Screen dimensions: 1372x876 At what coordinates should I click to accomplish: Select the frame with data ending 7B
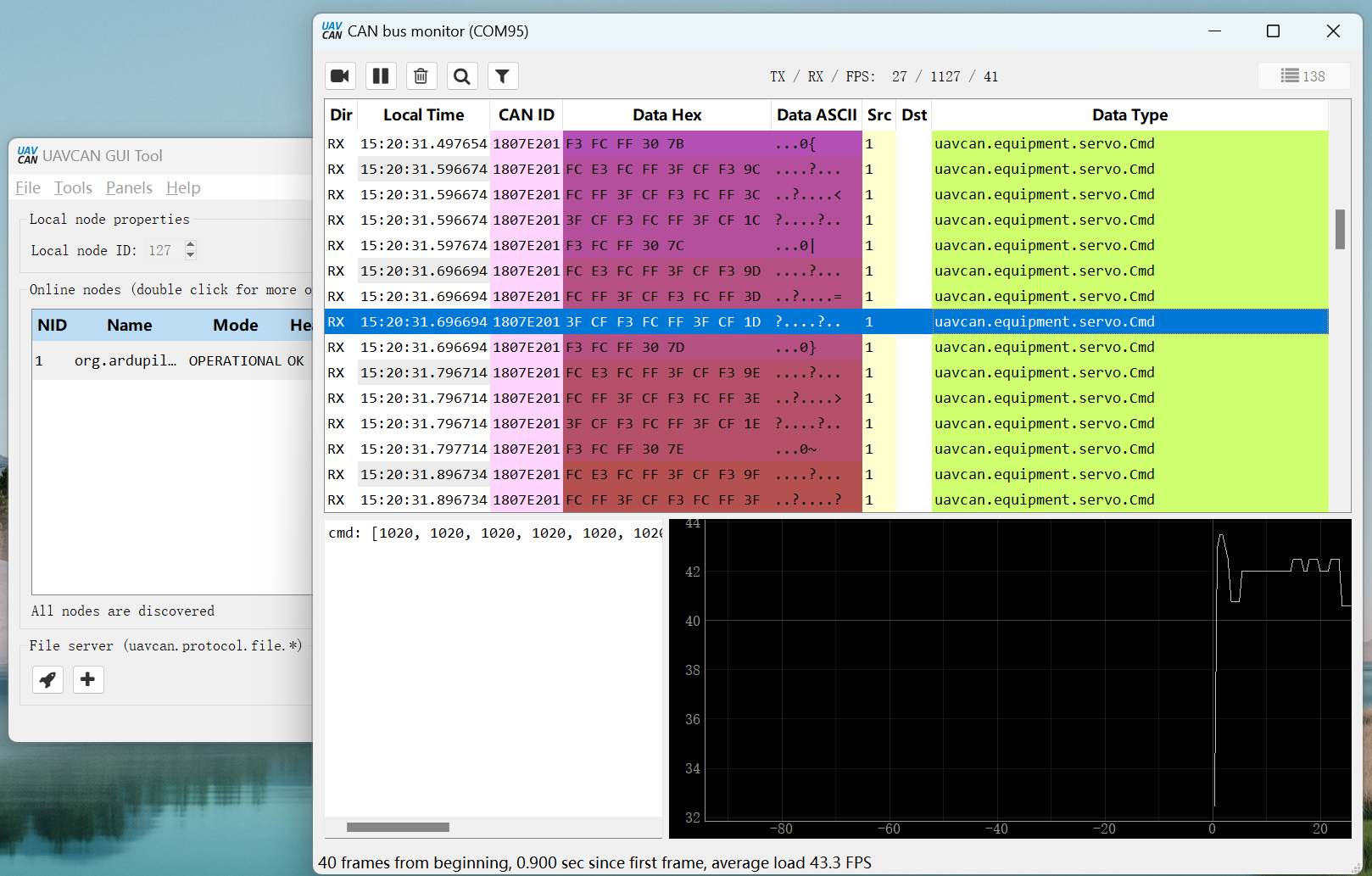tap(624, 144)
